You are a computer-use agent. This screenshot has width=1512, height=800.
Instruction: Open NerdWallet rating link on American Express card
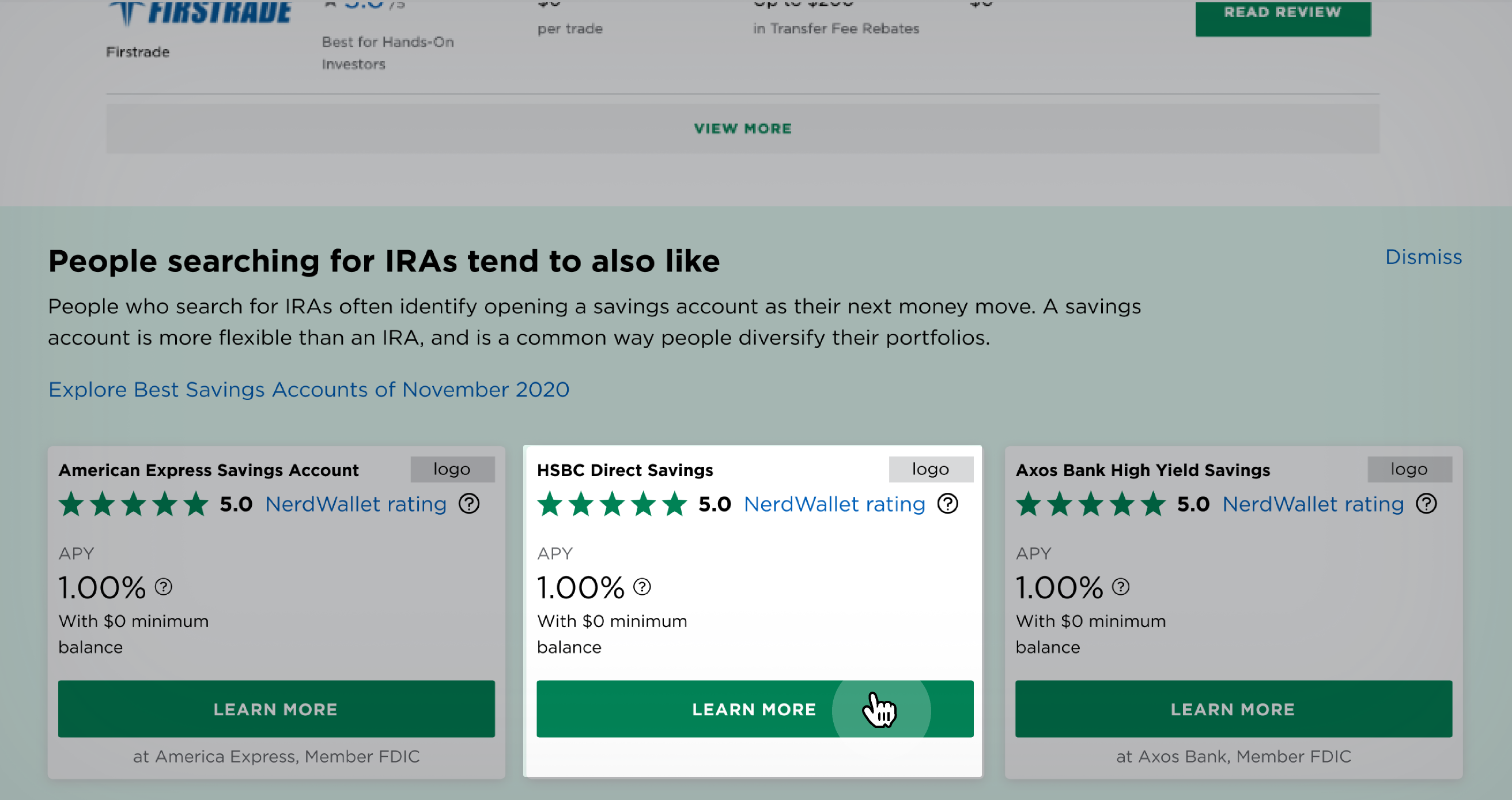pos(356,504)
